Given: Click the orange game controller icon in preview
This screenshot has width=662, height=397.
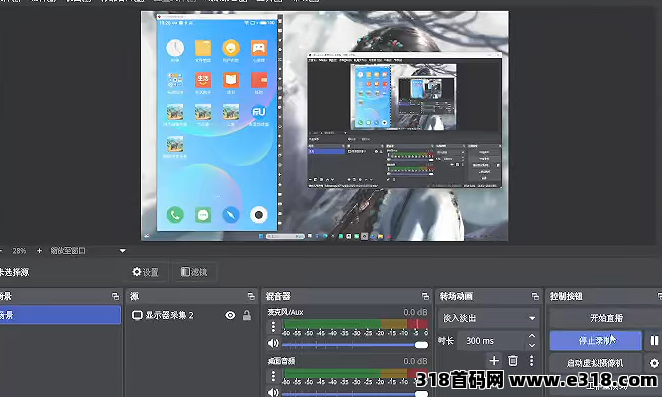Looking at the screenshot, I should coord(259,48).
